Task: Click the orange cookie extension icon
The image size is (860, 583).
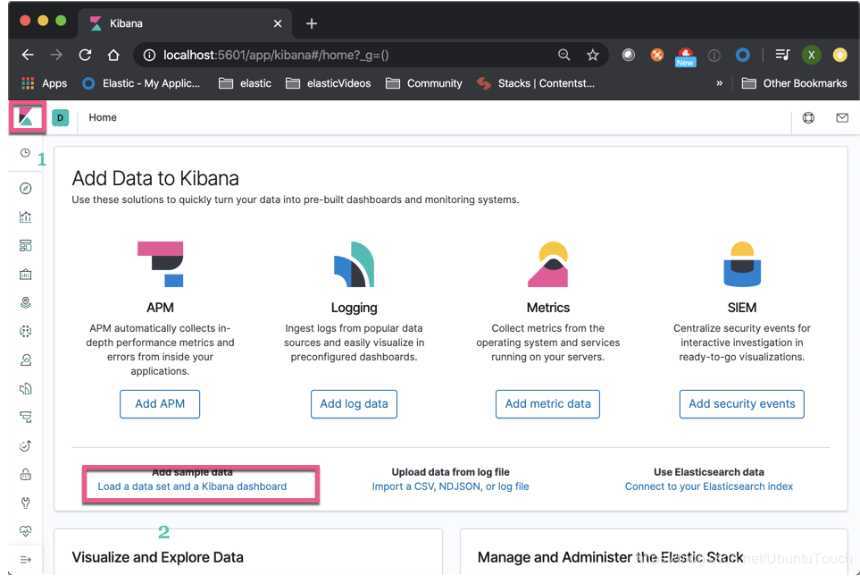Action: (x=657, y=55)
